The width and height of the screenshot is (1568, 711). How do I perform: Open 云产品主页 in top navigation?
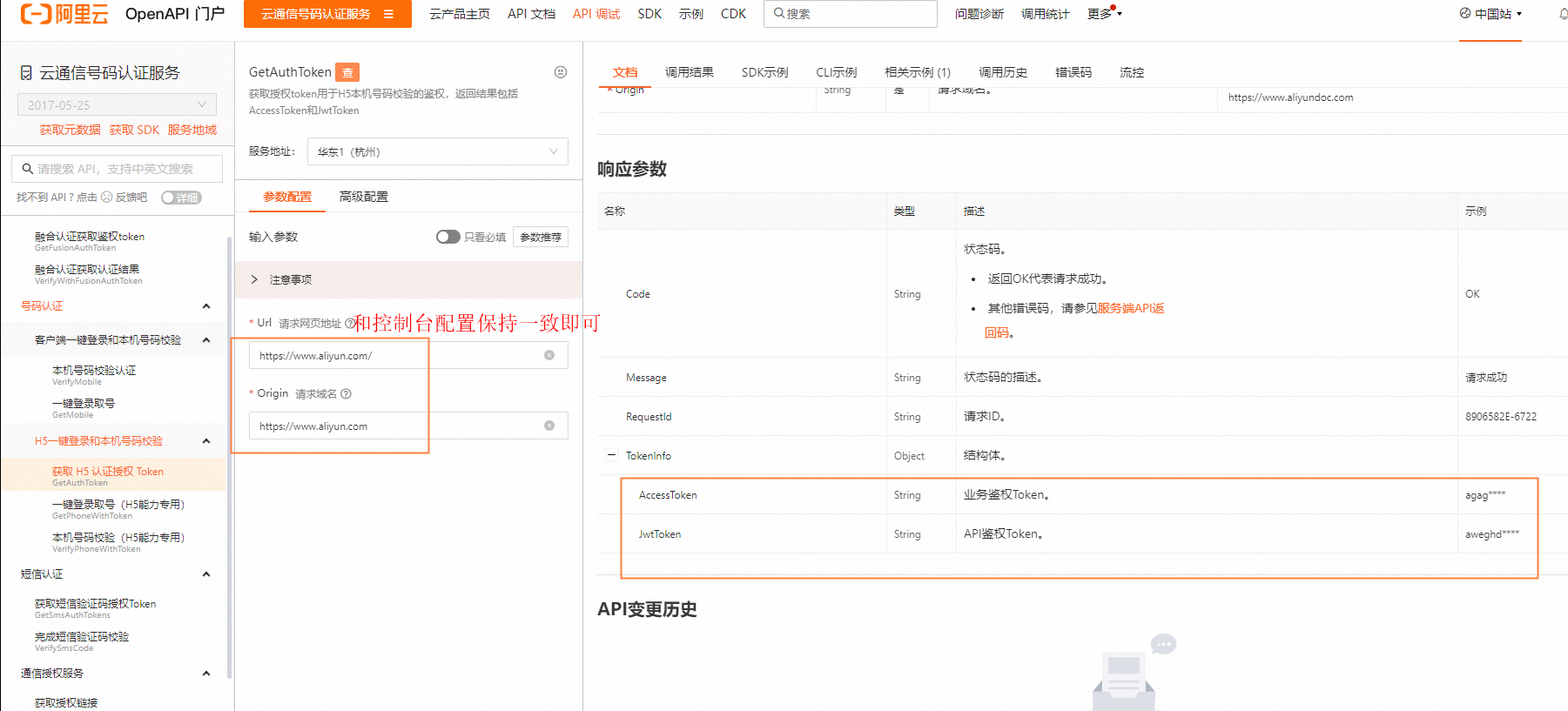click(x=460, y=14)
